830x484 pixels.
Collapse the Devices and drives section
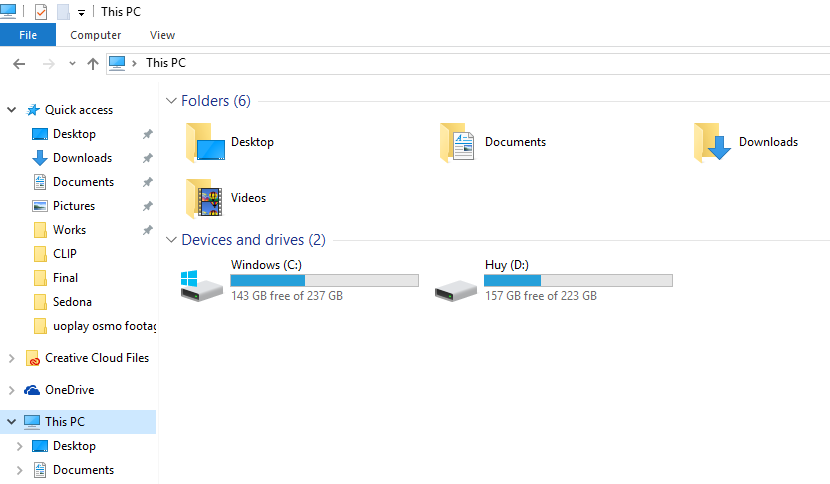171,240
